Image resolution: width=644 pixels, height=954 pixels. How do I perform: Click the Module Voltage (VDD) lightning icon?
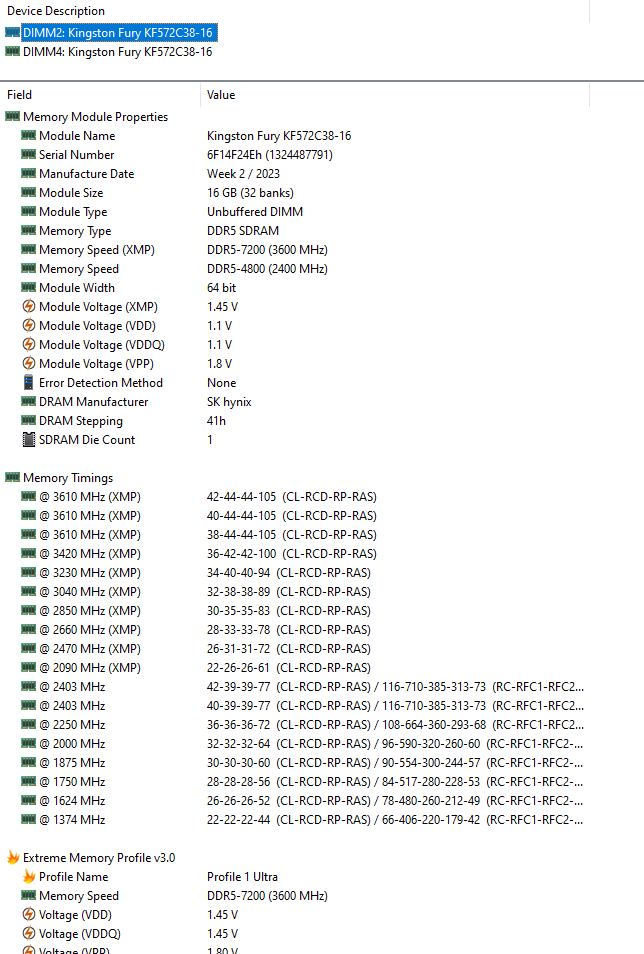(29, 325)
